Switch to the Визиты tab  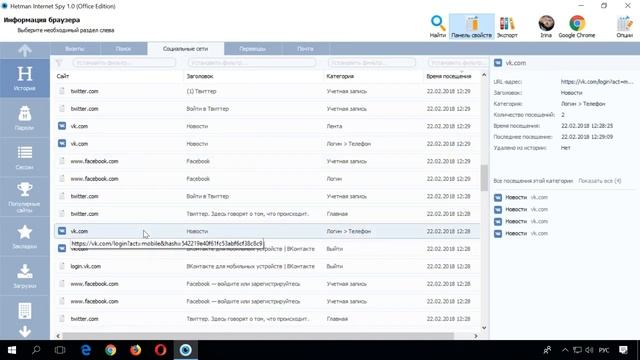tap(75, 49)
